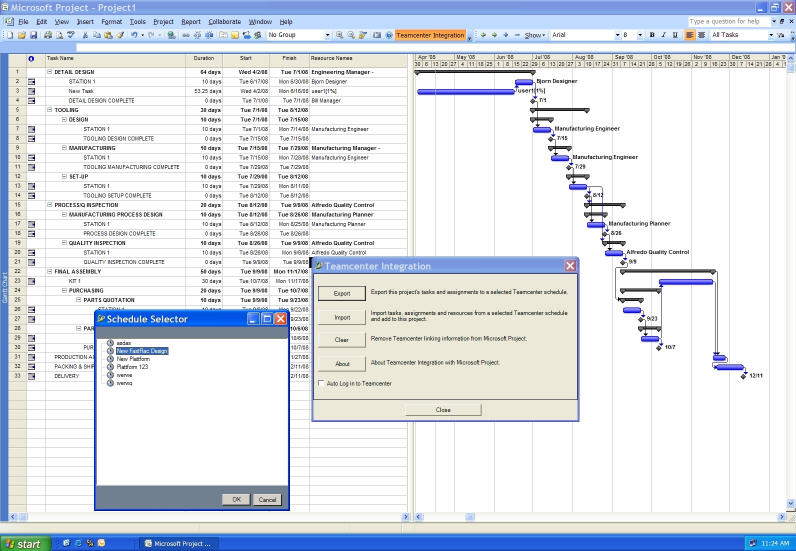Toggle Align Left button
796x551 pixels.
click(x=689, y=35)
